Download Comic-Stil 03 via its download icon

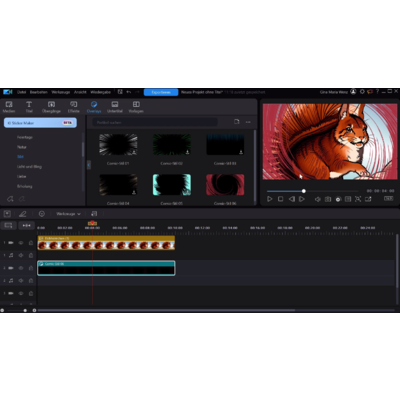tap(241, 152)
